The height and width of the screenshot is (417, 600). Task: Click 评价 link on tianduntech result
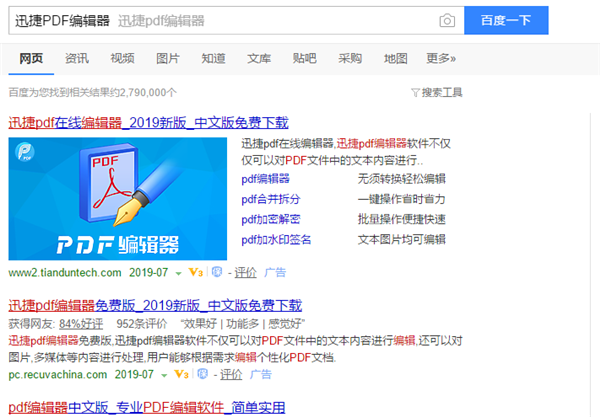[245, 272]
